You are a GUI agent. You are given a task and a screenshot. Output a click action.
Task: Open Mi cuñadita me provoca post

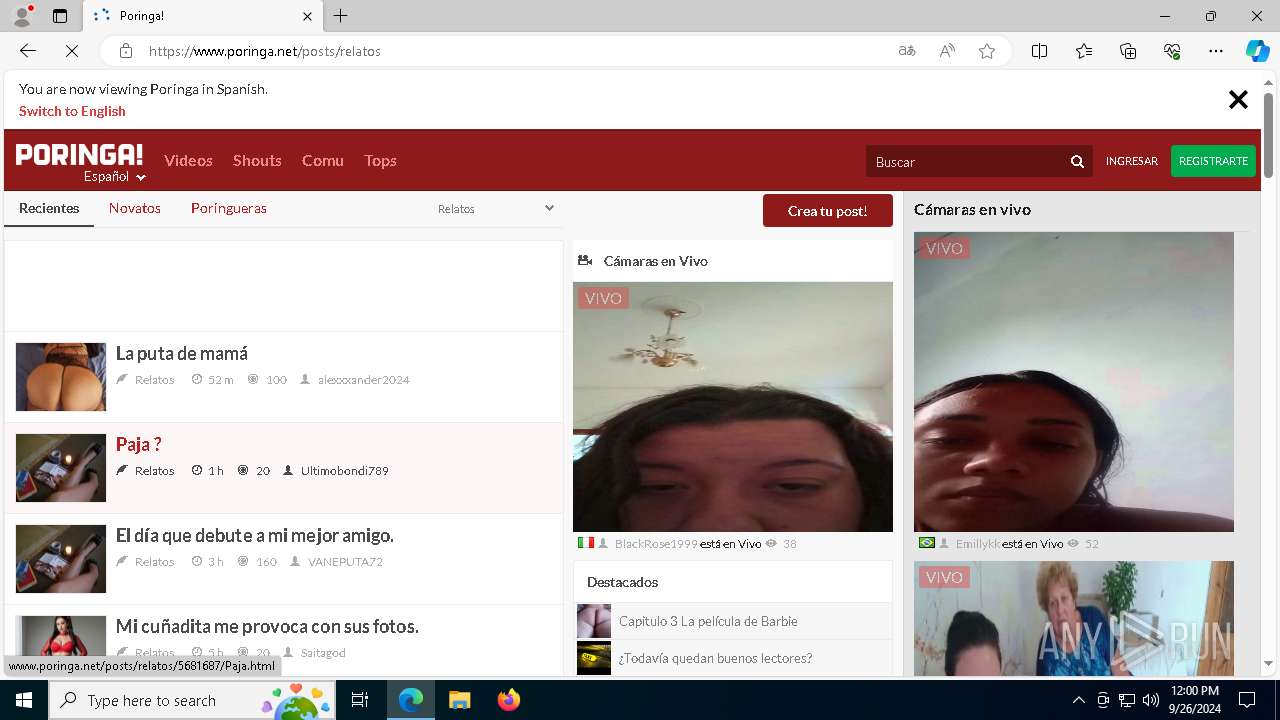click(267, 626)
